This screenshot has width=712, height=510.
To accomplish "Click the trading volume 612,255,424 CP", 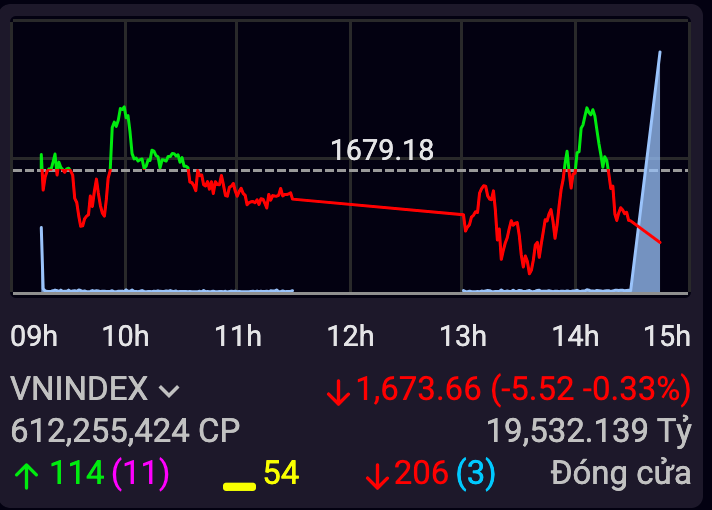I will [x=125, y=430].
